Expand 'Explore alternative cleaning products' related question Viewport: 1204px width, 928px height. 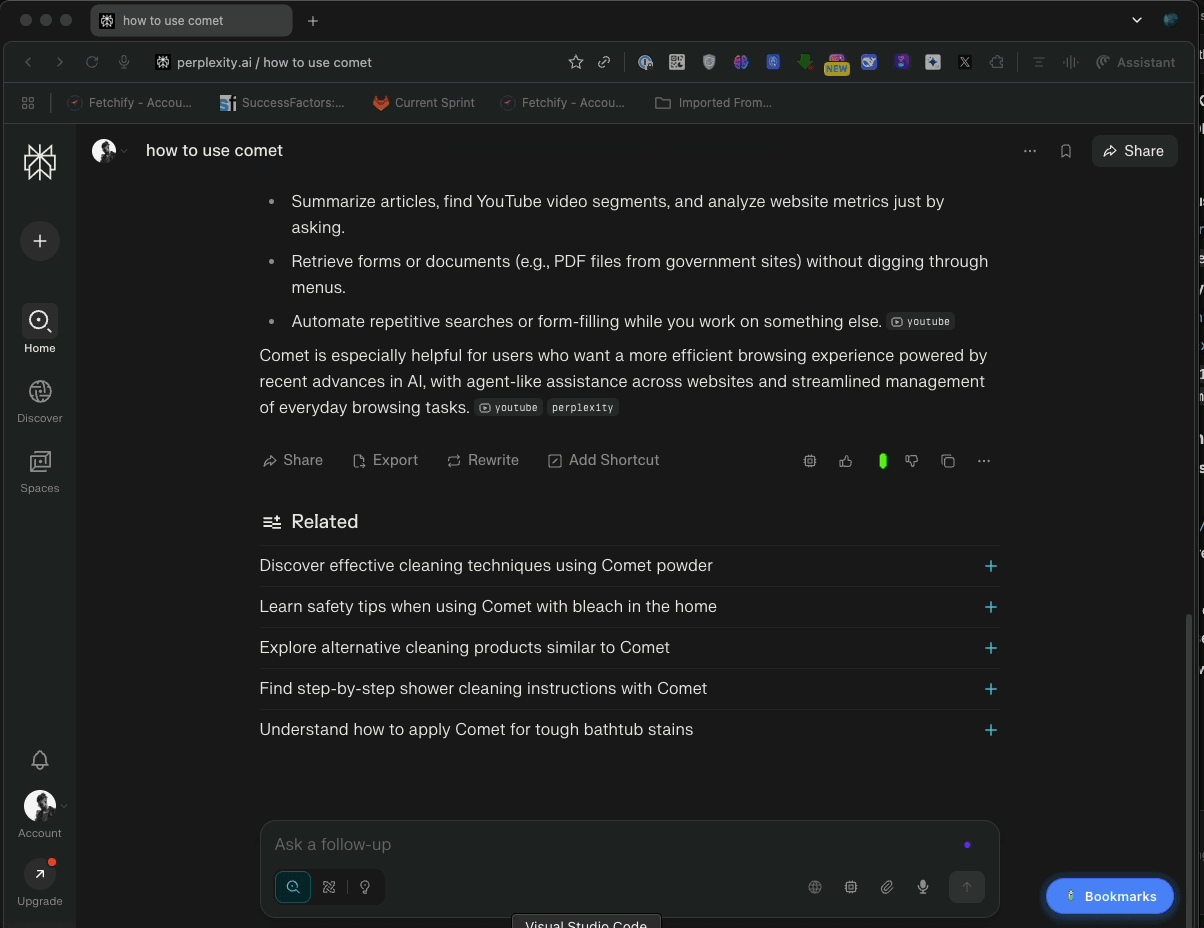point(990,648)
